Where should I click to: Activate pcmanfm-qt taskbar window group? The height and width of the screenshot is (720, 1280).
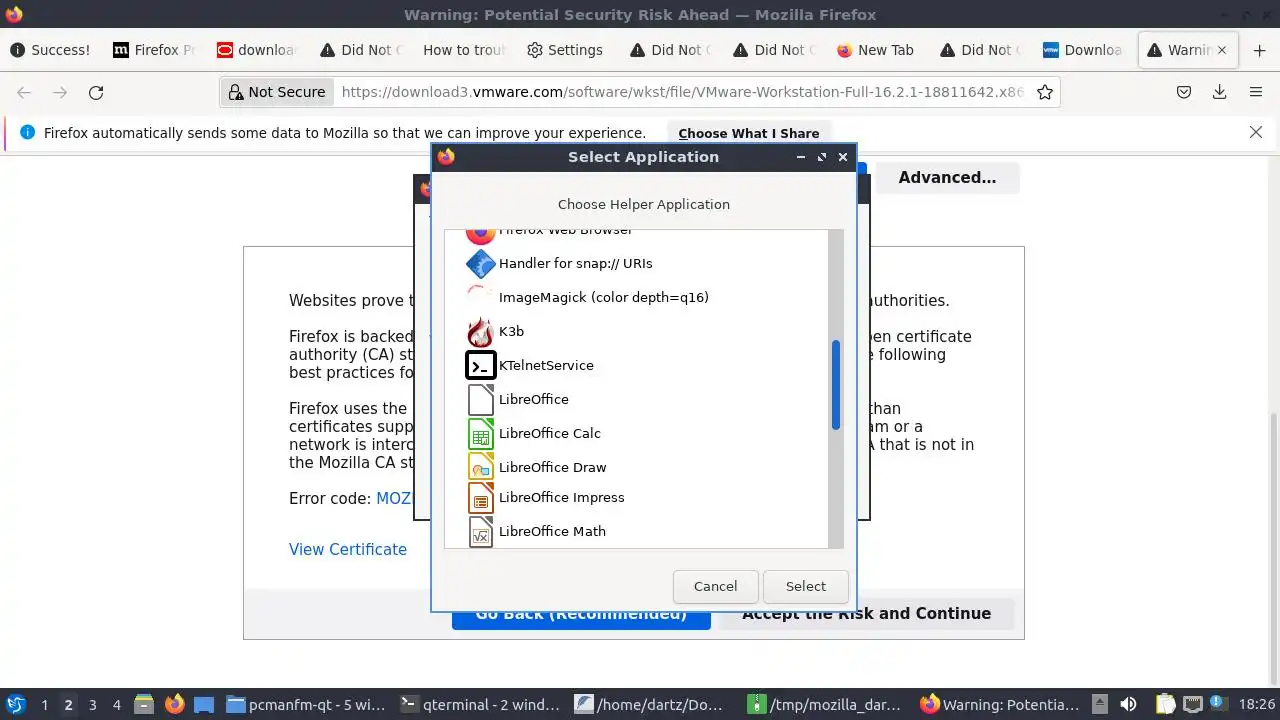[x=305, y=704]
